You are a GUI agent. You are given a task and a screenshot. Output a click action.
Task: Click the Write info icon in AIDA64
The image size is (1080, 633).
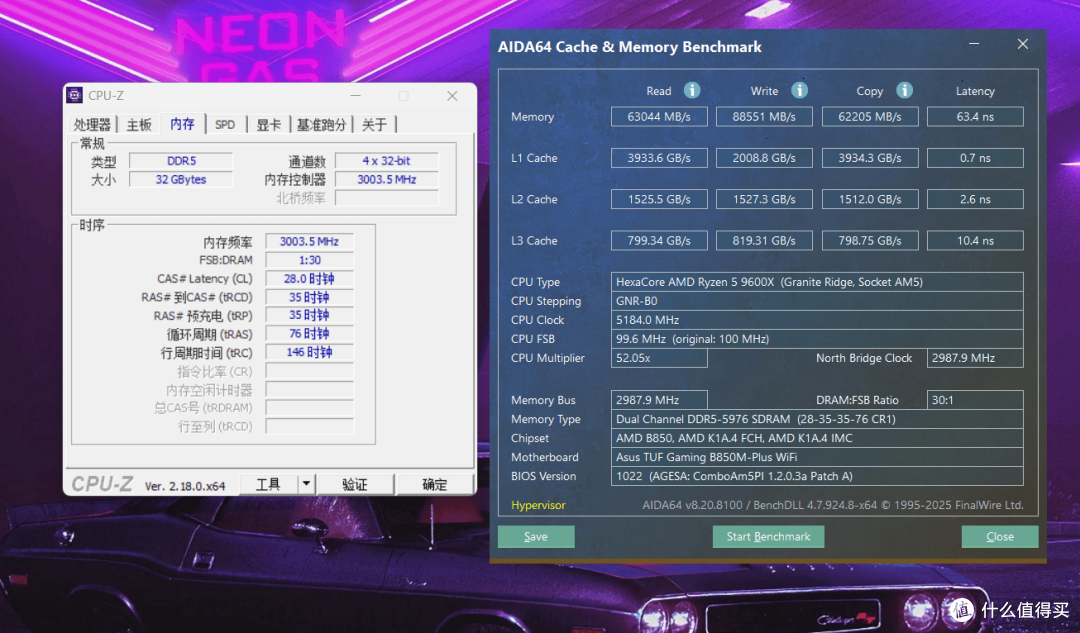click(x=799, y=90)
